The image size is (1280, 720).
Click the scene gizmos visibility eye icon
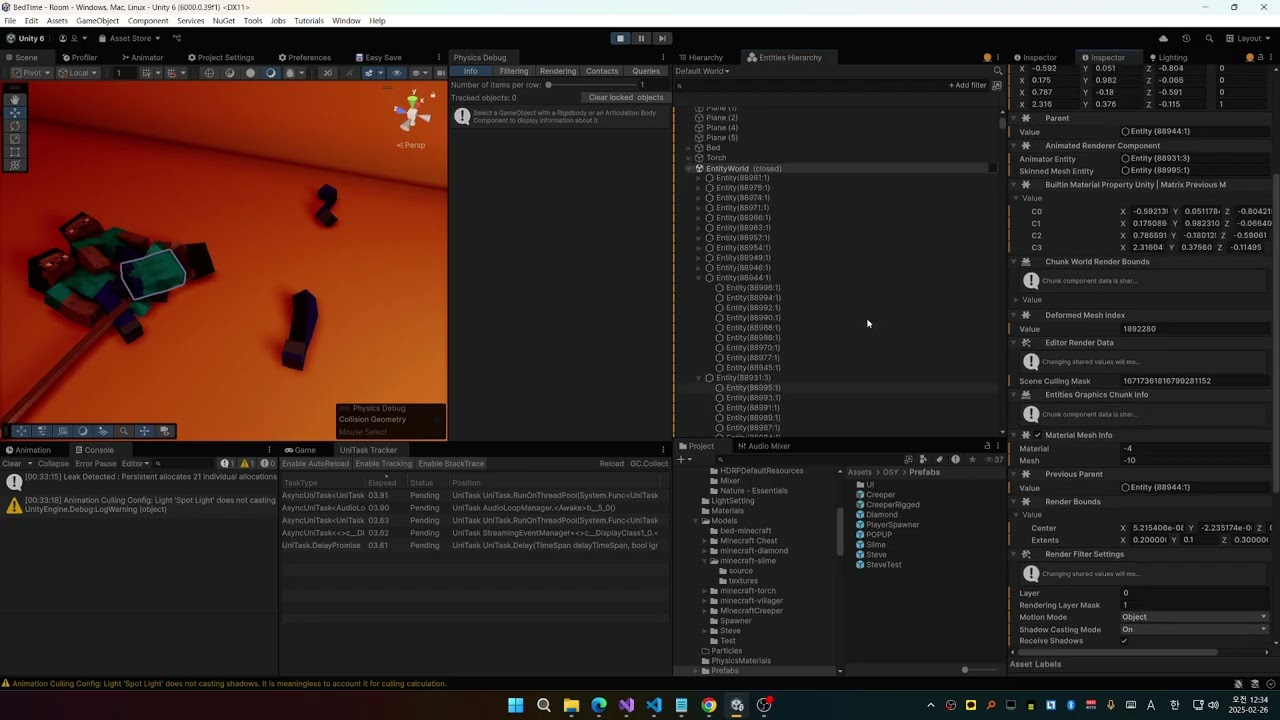tap(397, 73)
